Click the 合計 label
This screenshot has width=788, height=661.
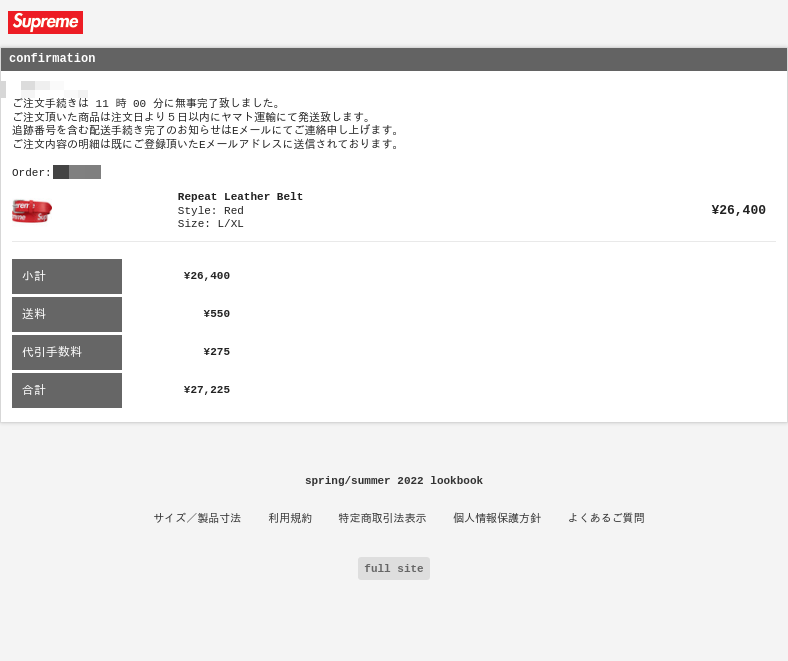[x=67, y=390]
